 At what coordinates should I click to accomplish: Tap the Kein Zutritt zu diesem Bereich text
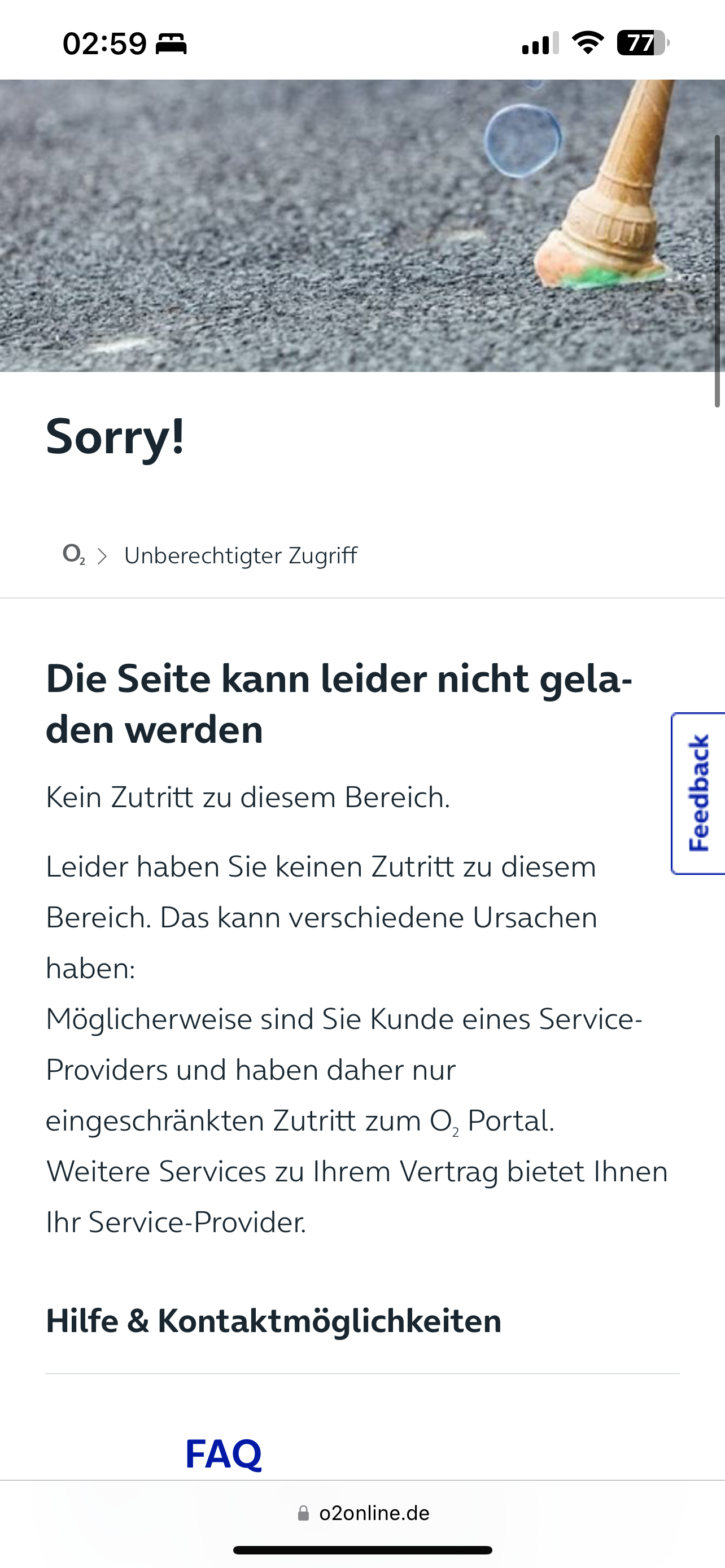[x=248, y=797]
